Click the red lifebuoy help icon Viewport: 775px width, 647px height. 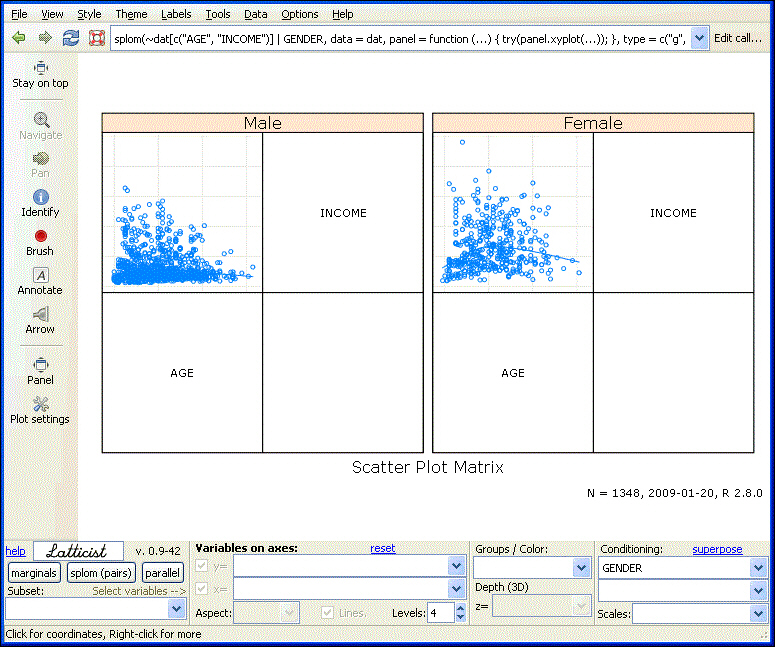(x=97, y=38)
